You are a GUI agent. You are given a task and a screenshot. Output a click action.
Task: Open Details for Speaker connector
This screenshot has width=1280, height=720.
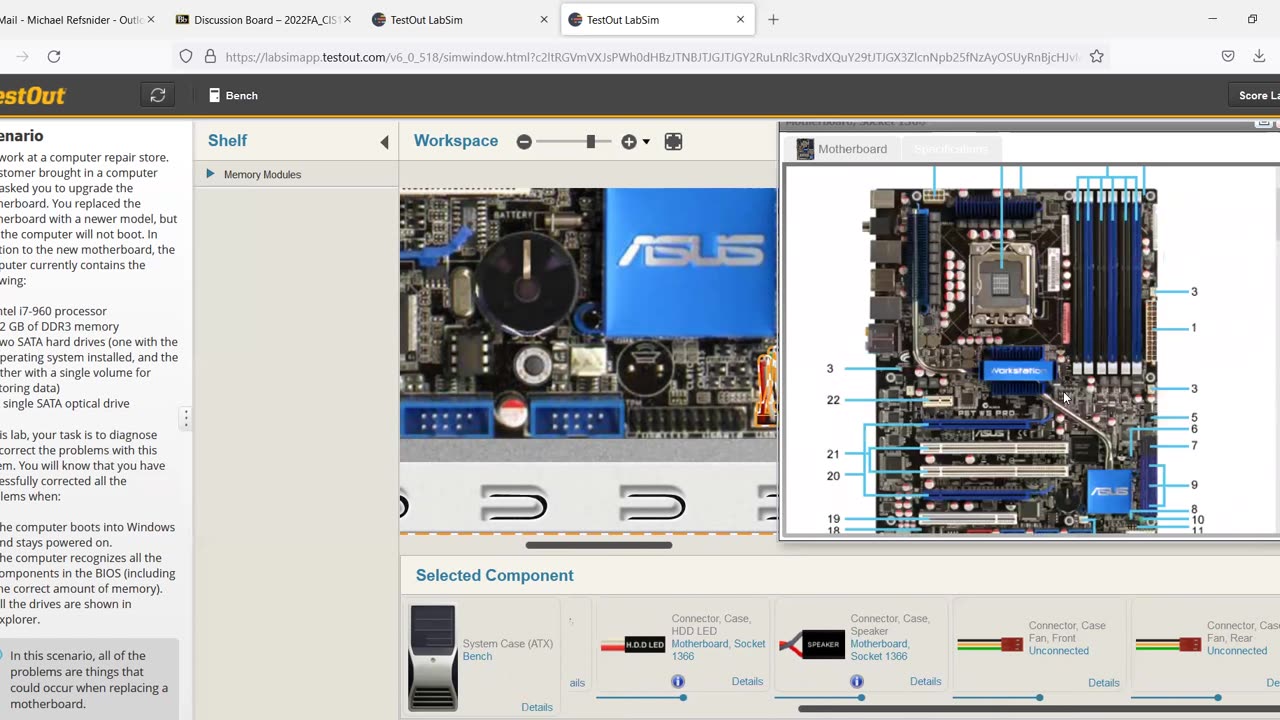pyautogui.click(x=925, y=681)
